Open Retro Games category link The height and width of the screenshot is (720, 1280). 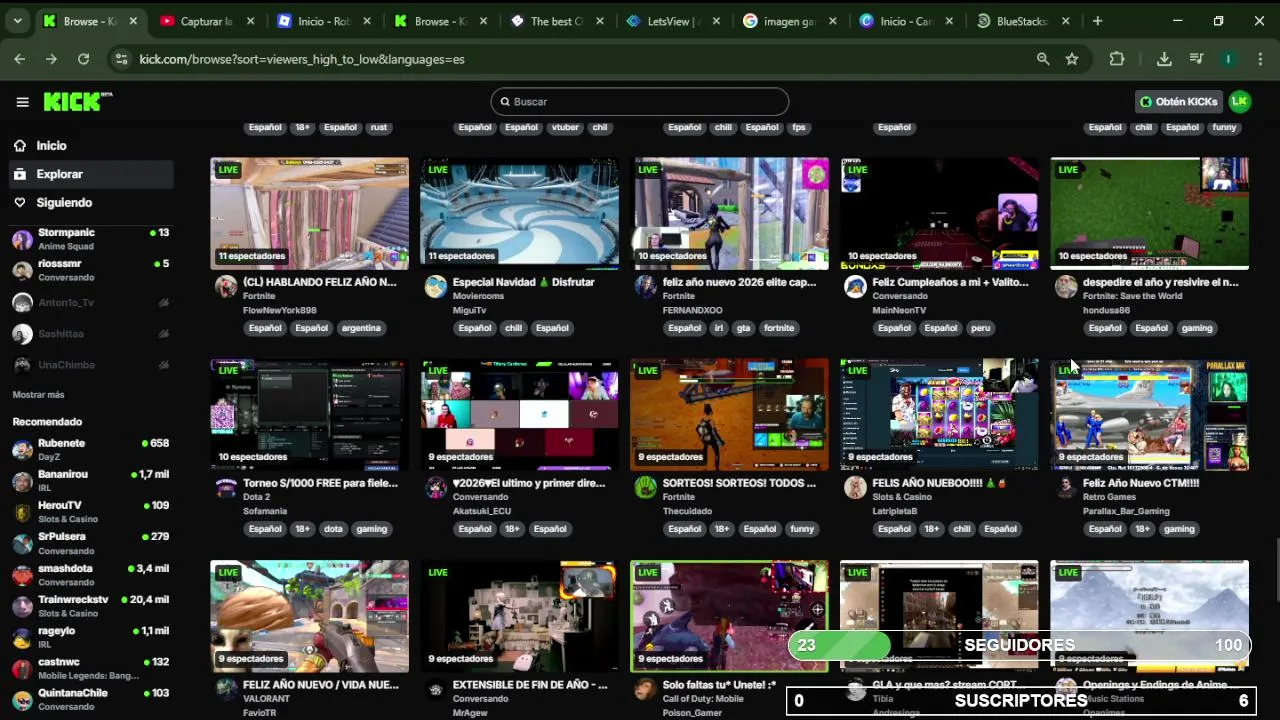coord(1109,497)
